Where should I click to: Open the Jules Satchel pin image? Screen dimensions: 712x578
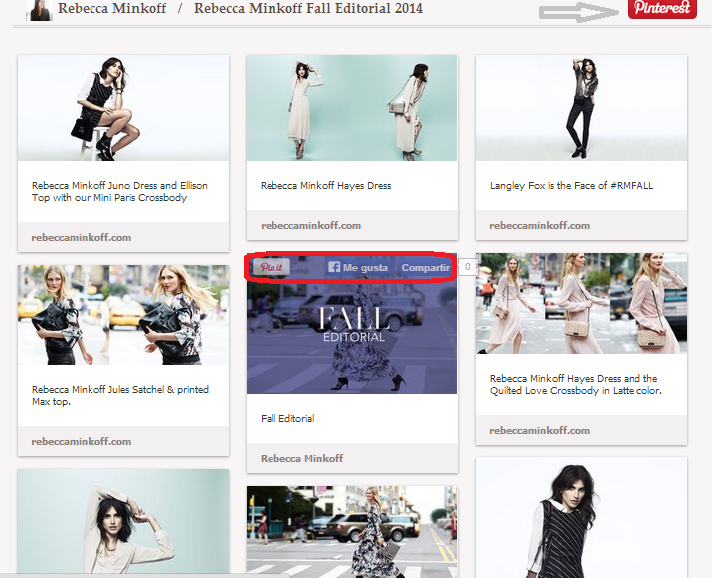123,314
